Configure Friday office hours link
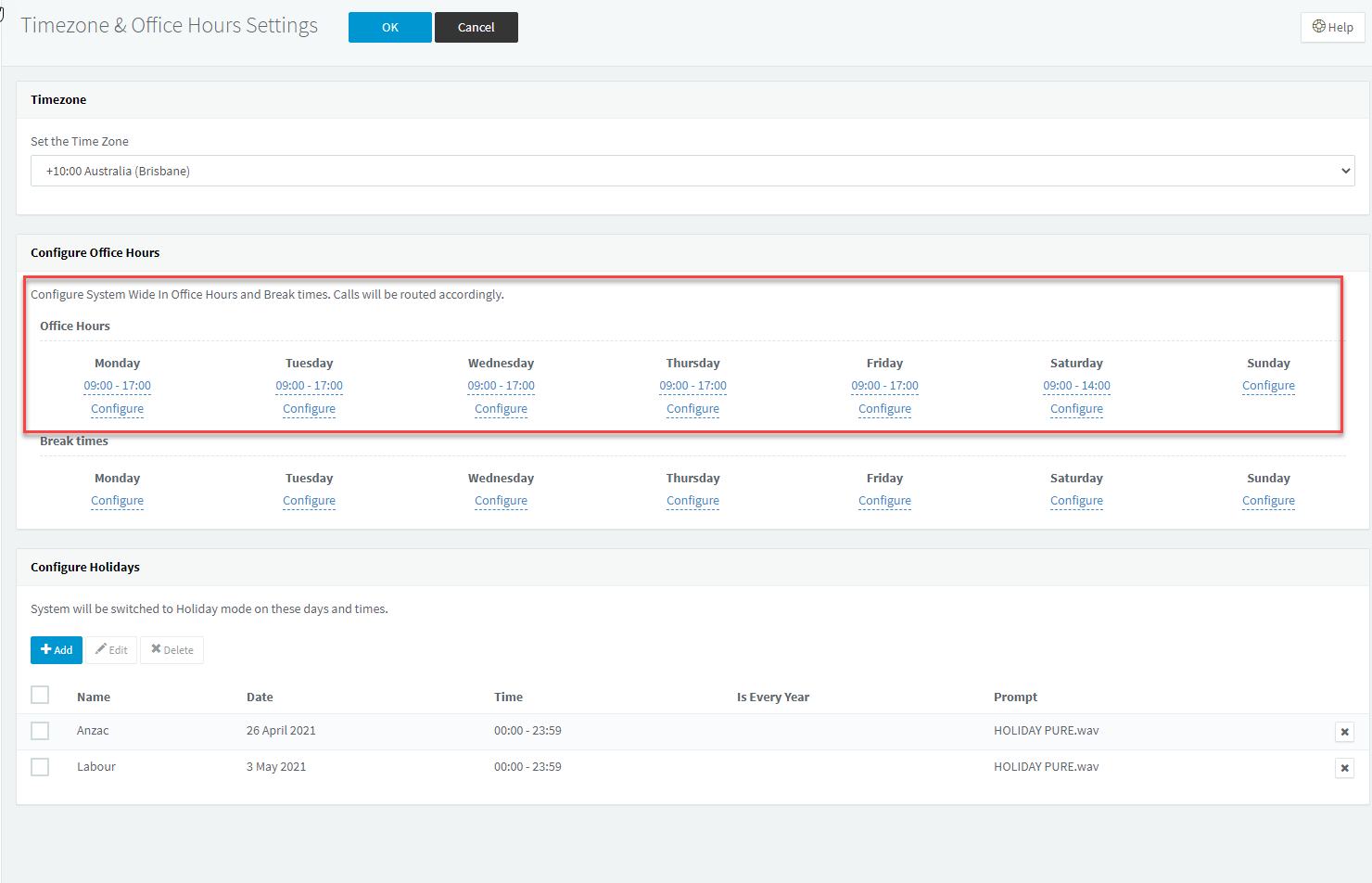The image size is (1372, 883). (885, 409)
